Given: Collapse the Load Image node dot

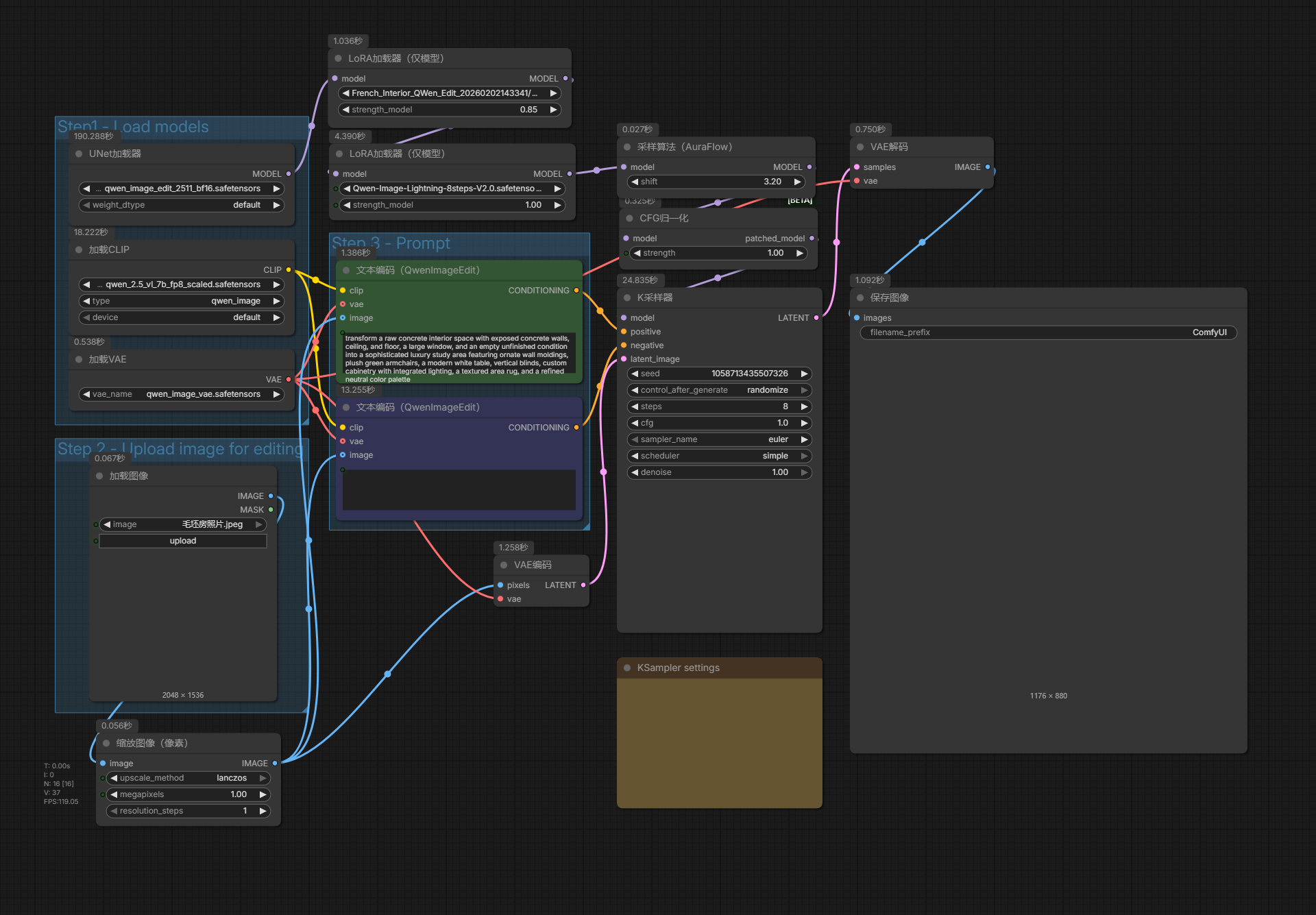Looking at the screenshot, I should click(x=99, y=476).
